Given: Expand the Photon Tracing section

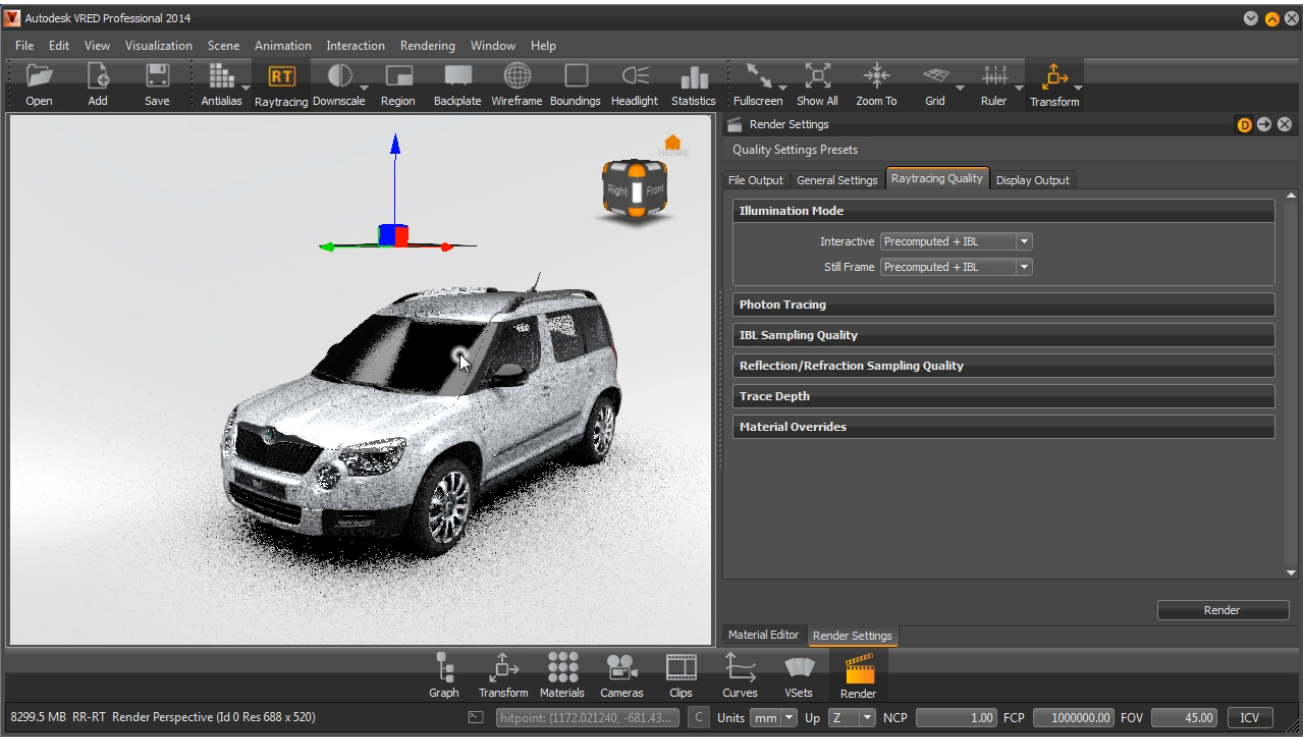Looking at the screenshot, I should point(1003,304).
